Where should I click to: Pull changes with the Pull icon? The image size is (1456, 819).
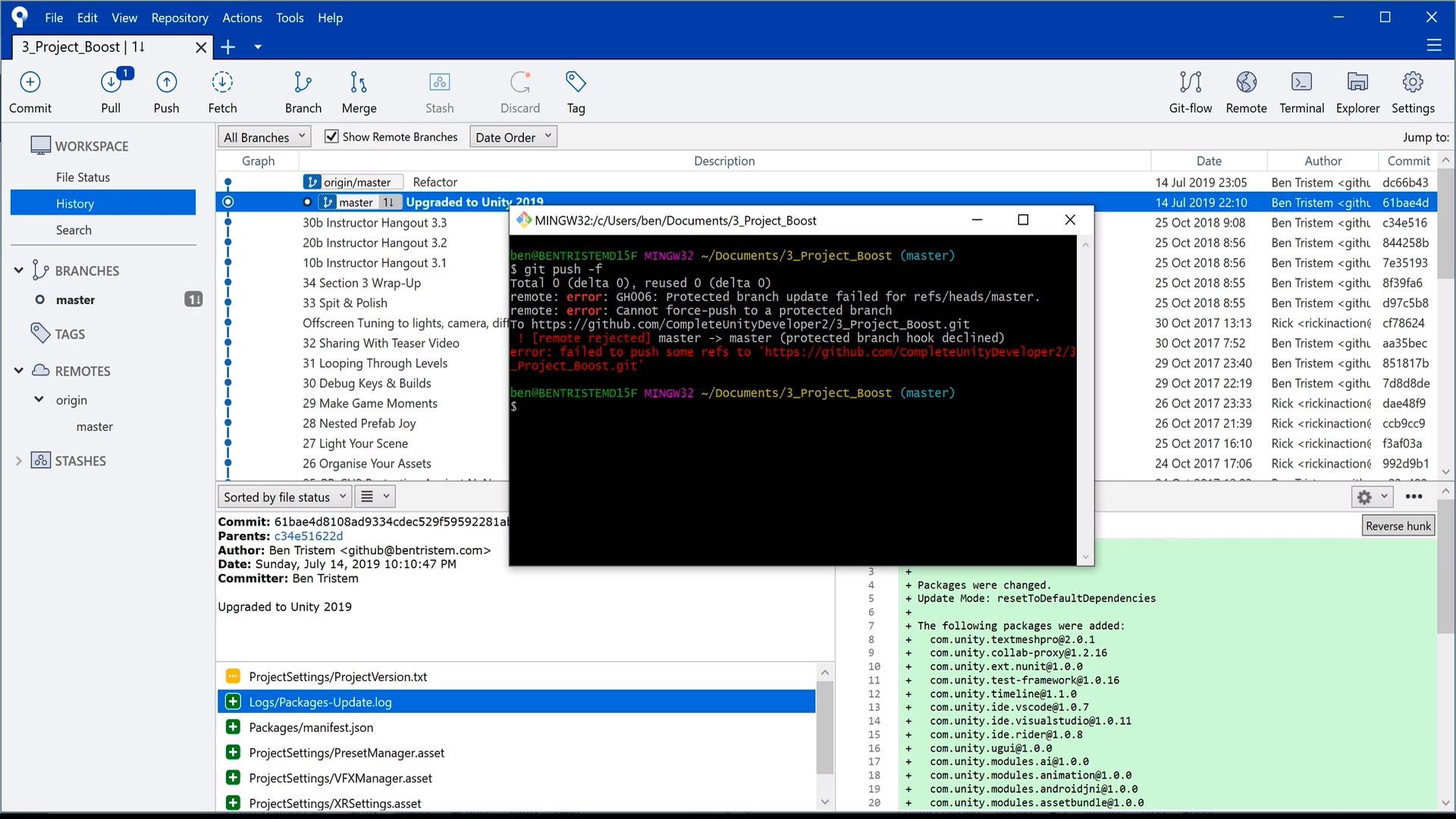tap(111, 82)
